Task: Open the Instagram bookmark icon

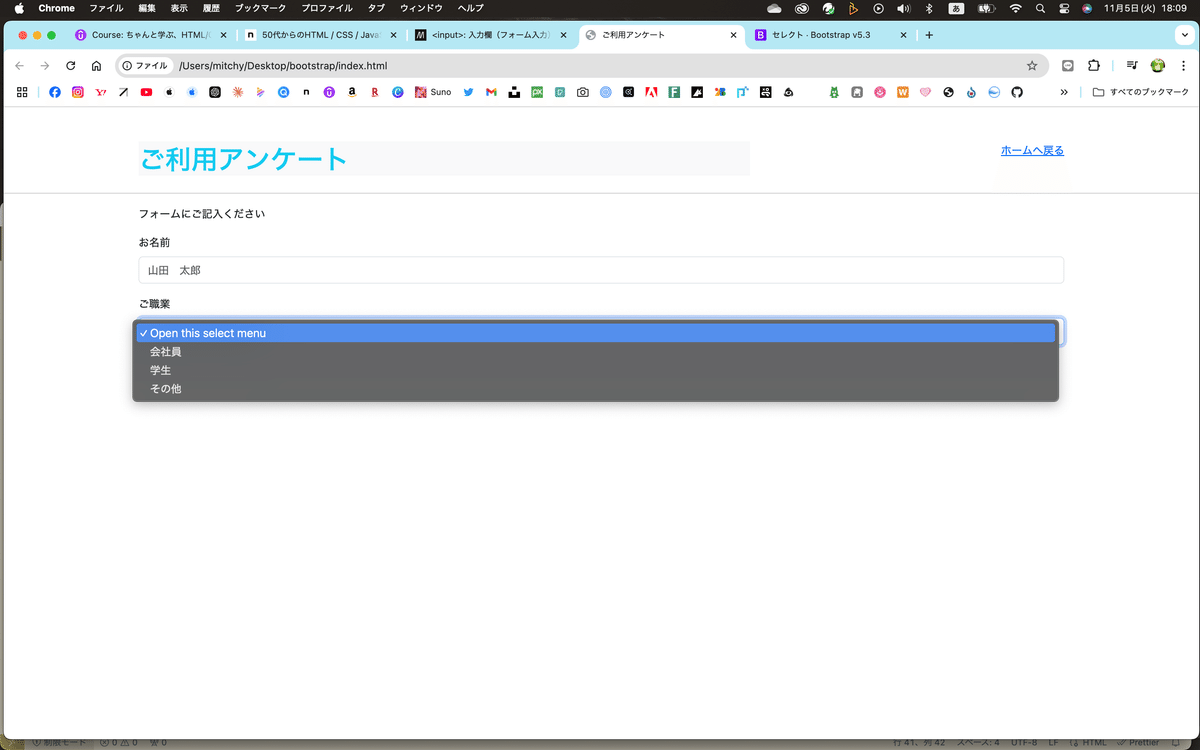Action: [77, 92]
